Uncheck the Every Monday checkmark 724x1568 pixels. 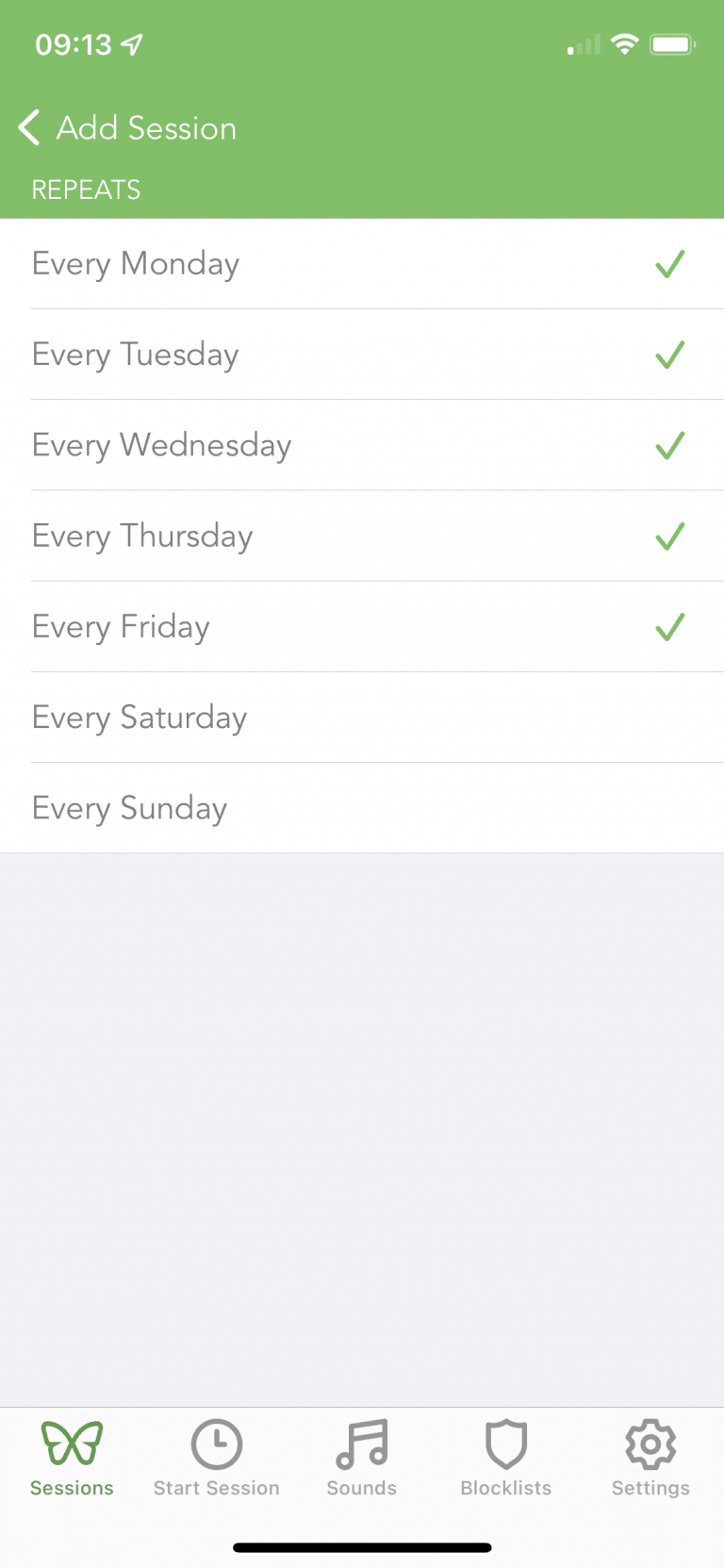(x=669, y=264)
